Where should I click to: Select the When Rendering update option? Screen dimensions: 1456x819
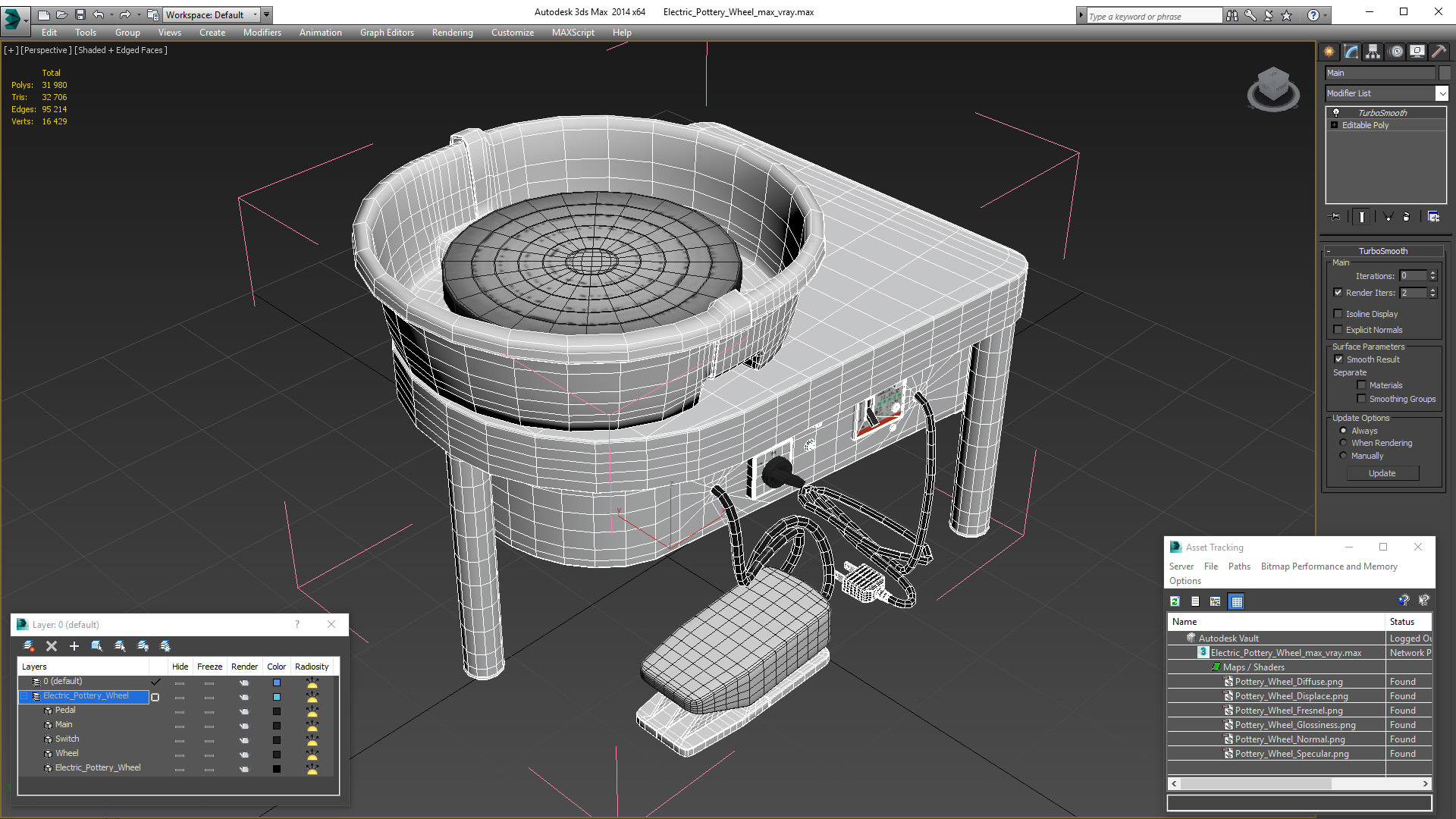coord(1343,443)
